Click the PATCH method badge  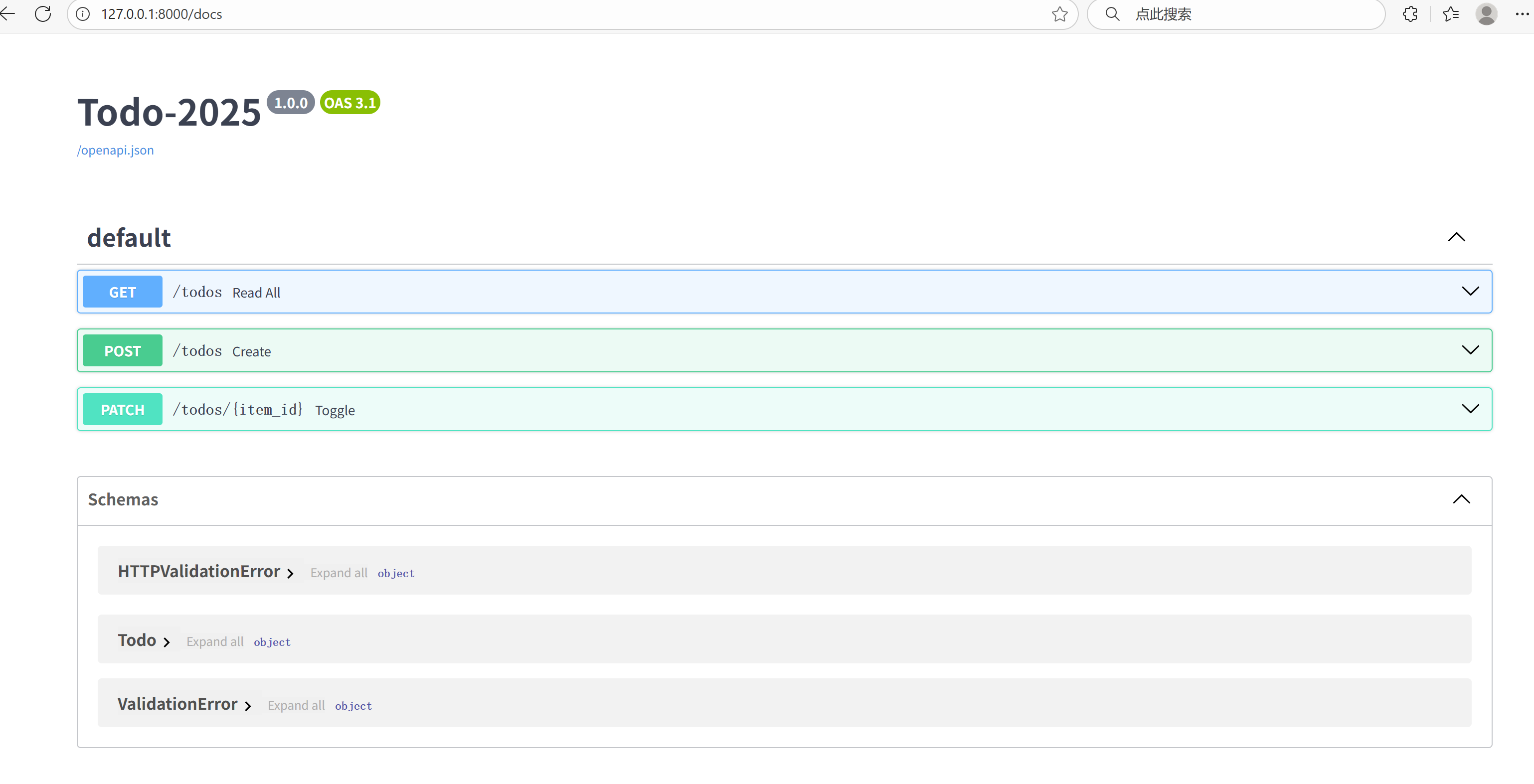coord(122,410)
